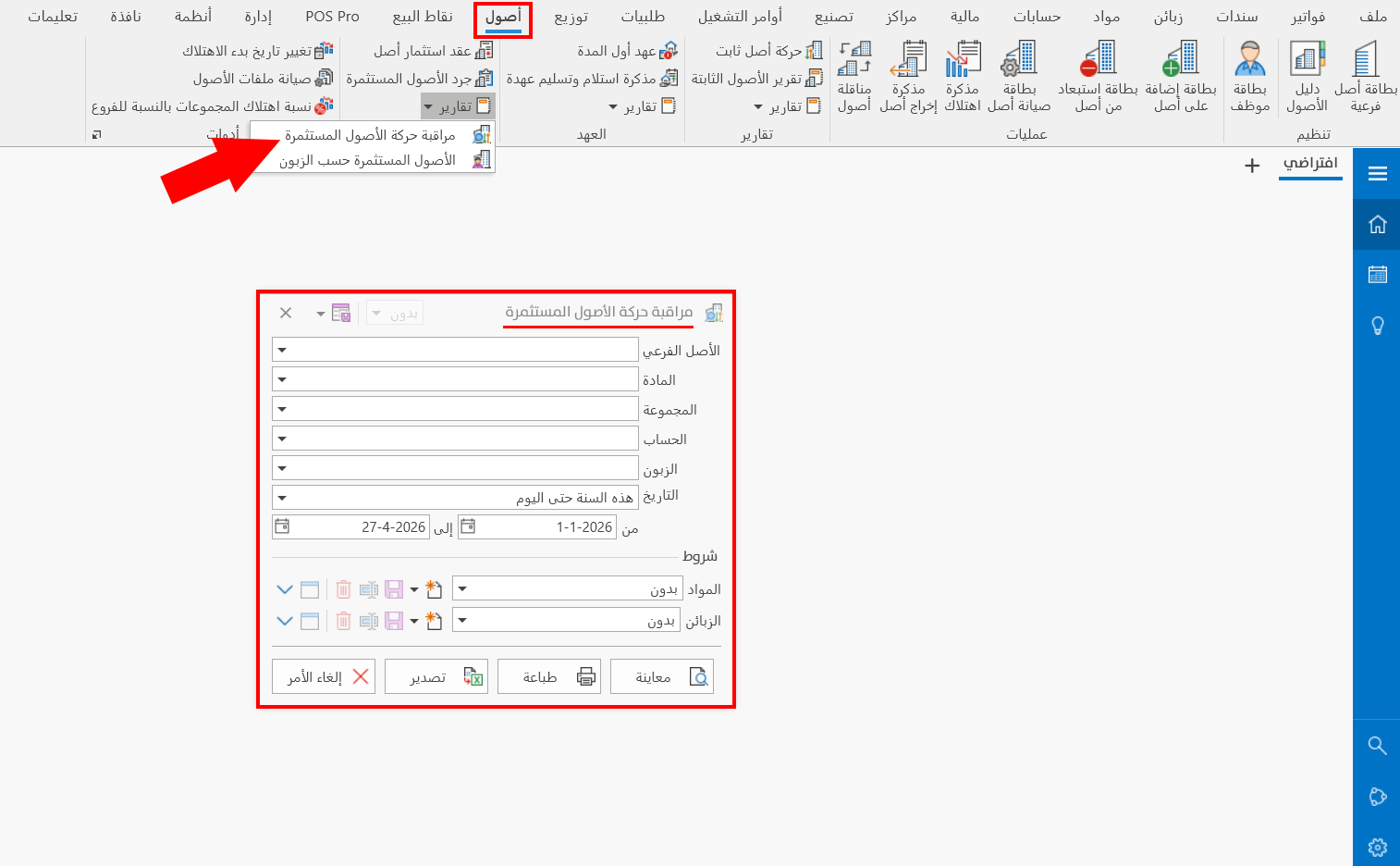Click the إلغاء الأمر cancel button
1400x866 pixels.
[324, 676]
